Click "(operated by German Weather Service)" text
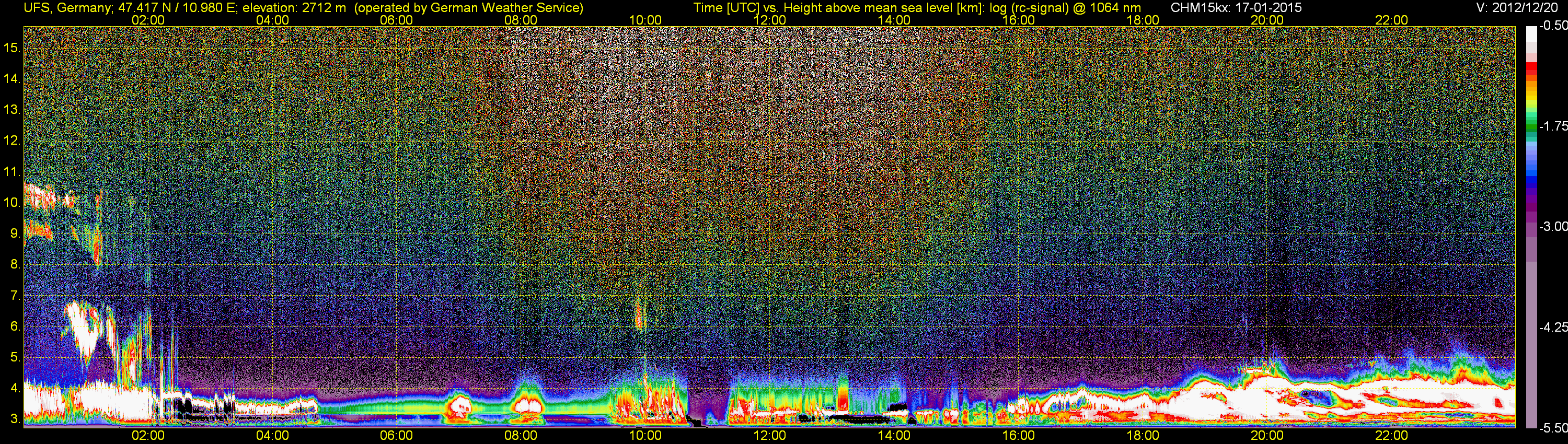Screen dimensions: 1568x444 [469, 8]
